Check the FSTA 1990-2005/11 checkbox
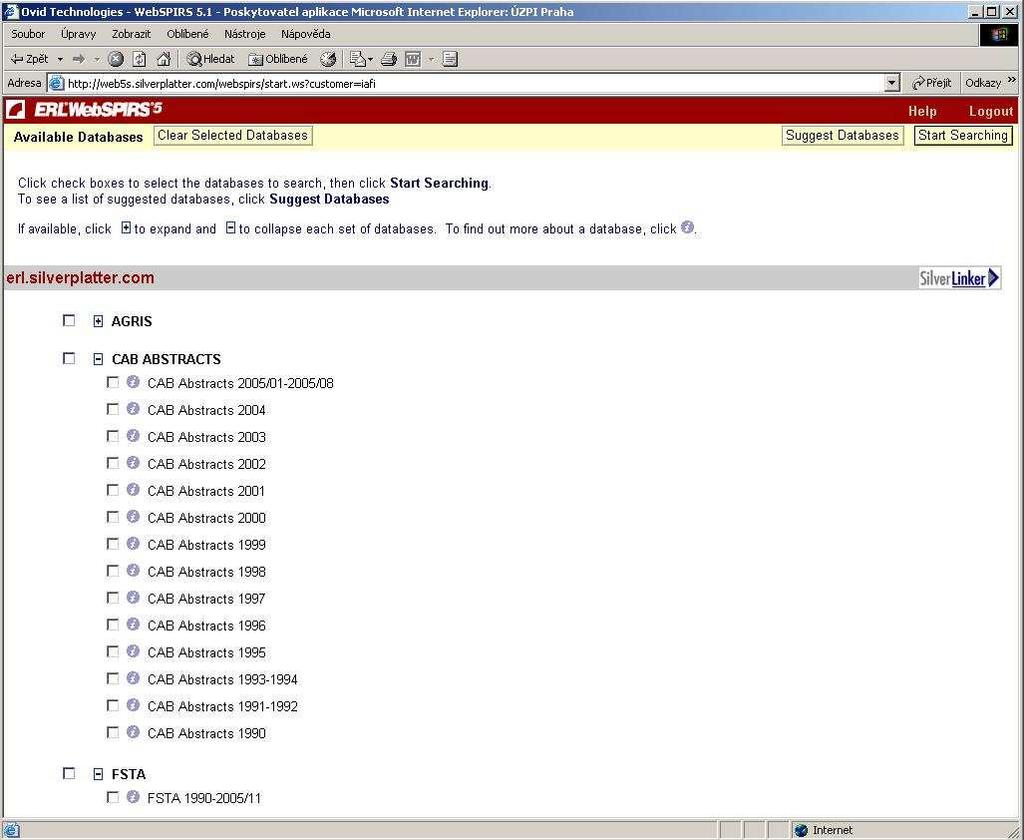Image resolution: width=1024 pixels, height=840 pixels. [113, 797]
